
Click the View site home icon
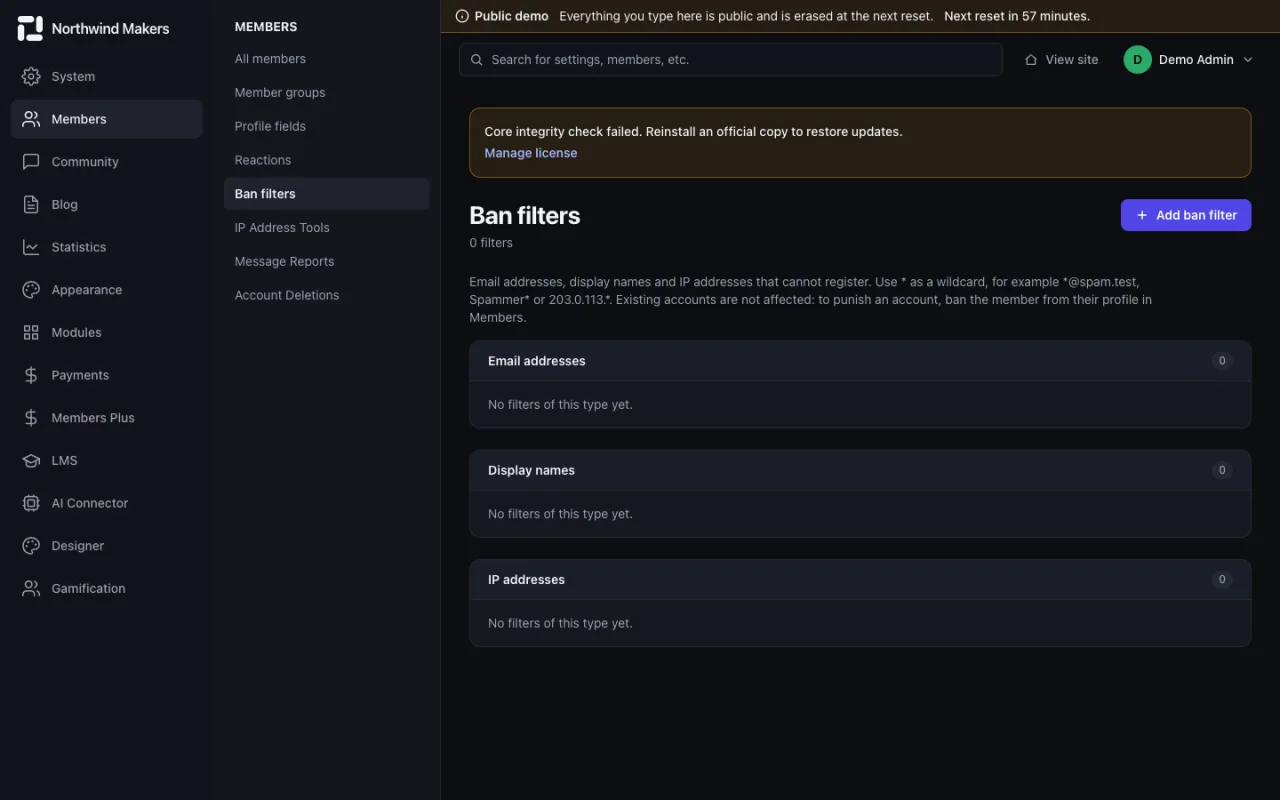point(1031,60)
